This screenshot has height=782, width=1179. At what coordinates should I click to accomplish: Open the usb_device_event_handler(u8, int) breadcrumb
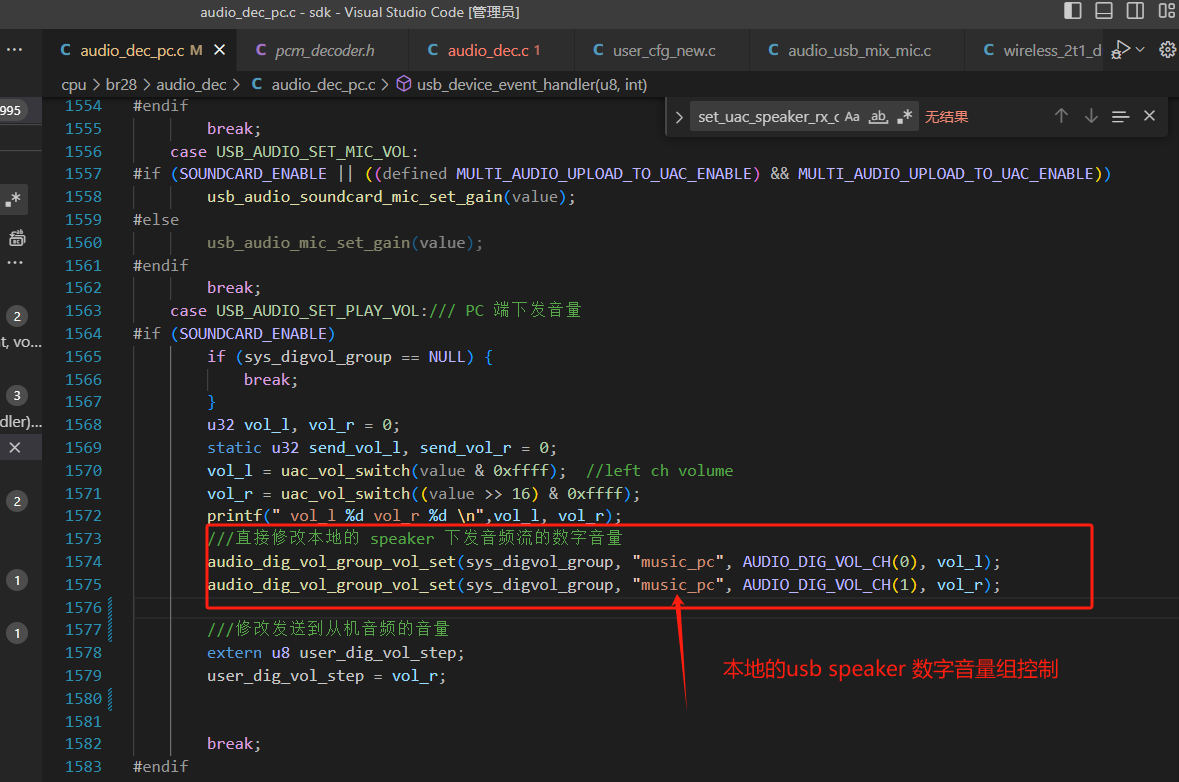(532, 85)
